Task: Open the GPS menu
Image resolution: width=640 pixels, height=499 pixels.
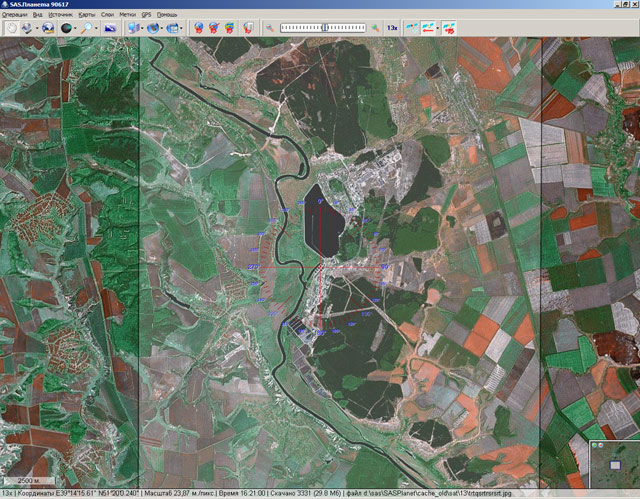Action: pos(146,15)
